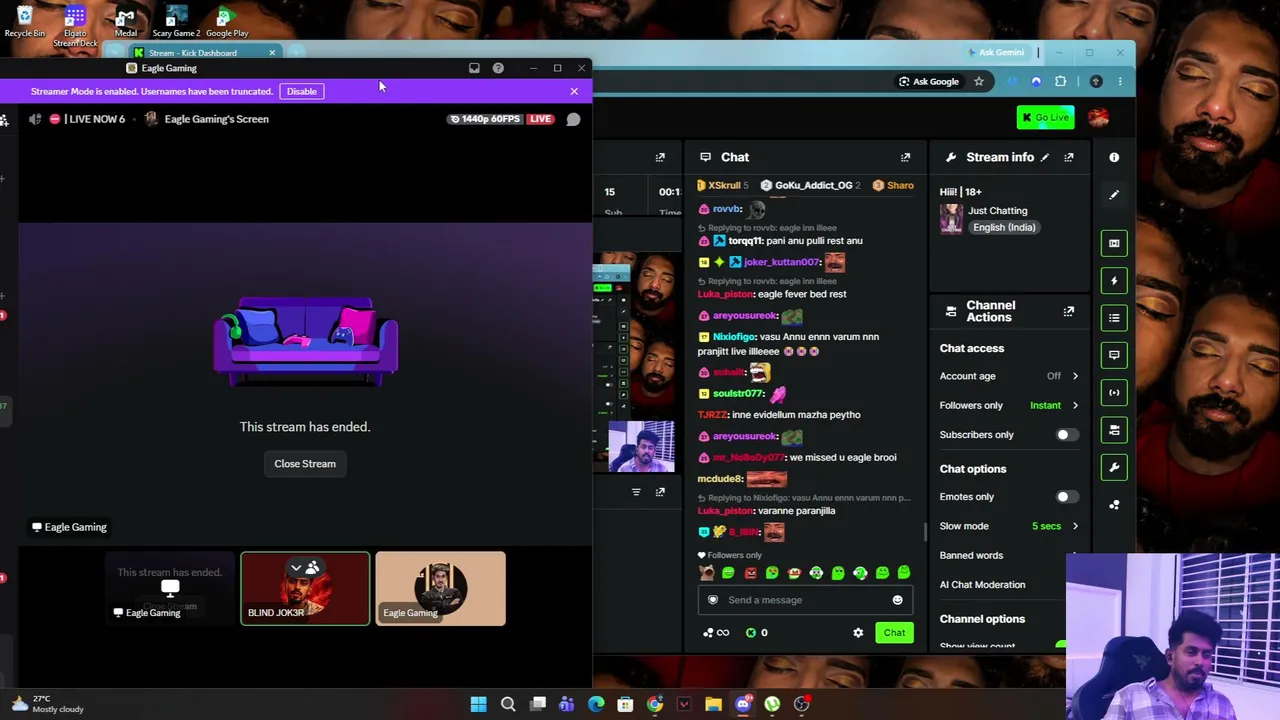
Task: Open Microsoft Edge from taskbar
Action: point(596,704)
